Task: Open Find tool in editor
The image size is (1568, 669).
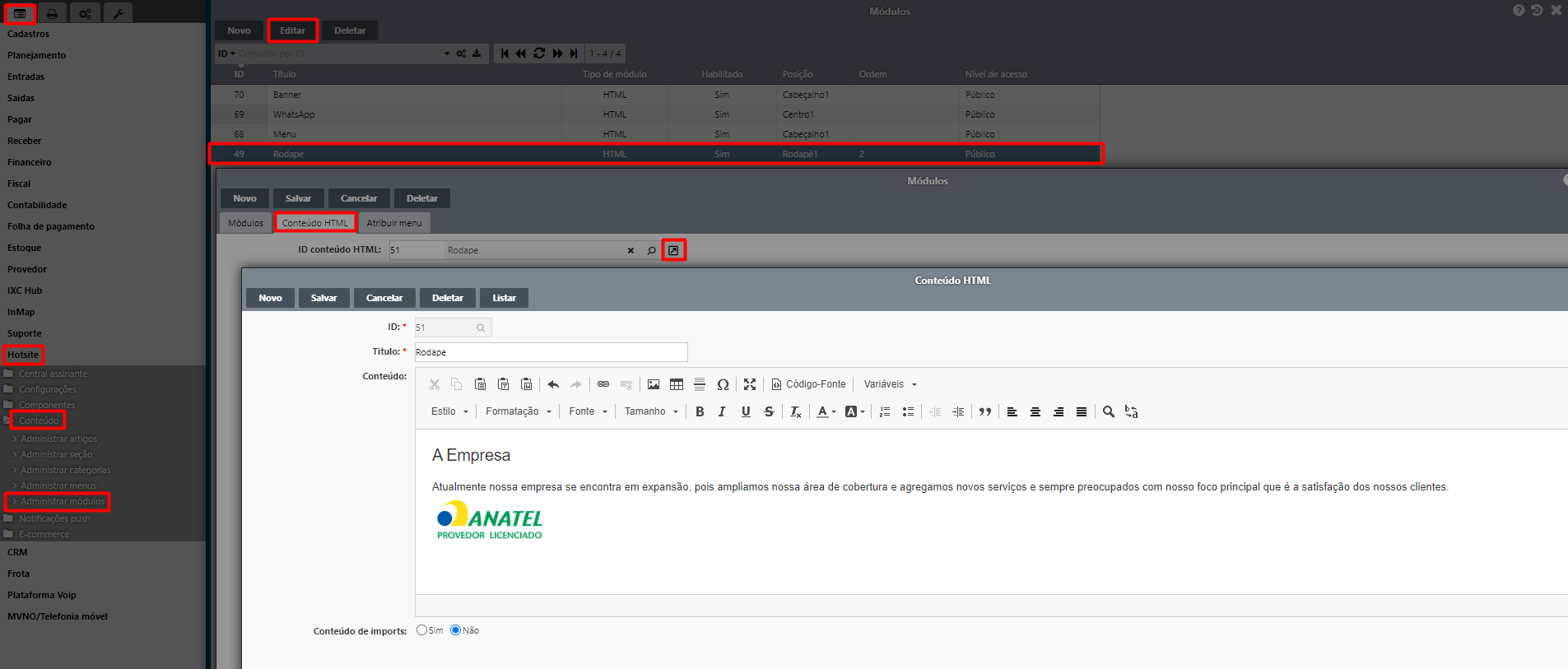Action: coord(1109,411)
